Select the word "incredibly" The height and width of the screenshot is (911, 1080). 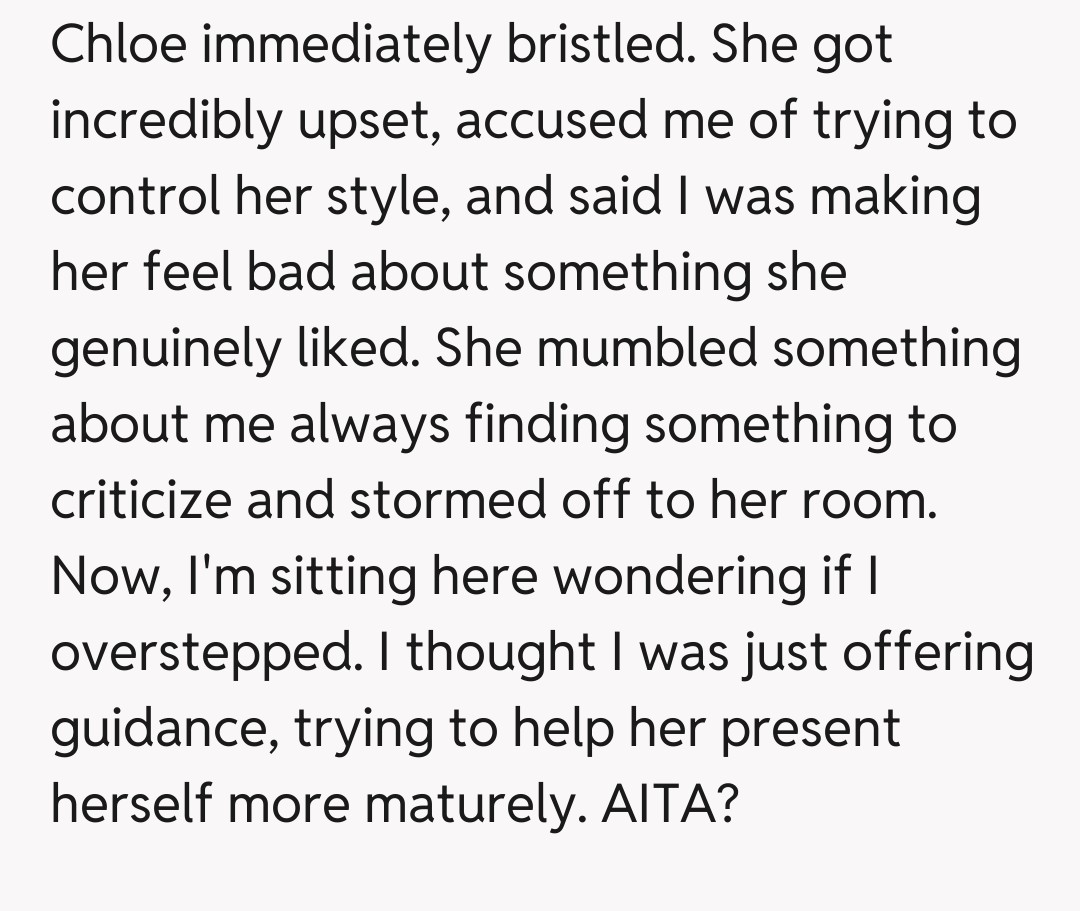pyautogui.click(x=162, y=123)
